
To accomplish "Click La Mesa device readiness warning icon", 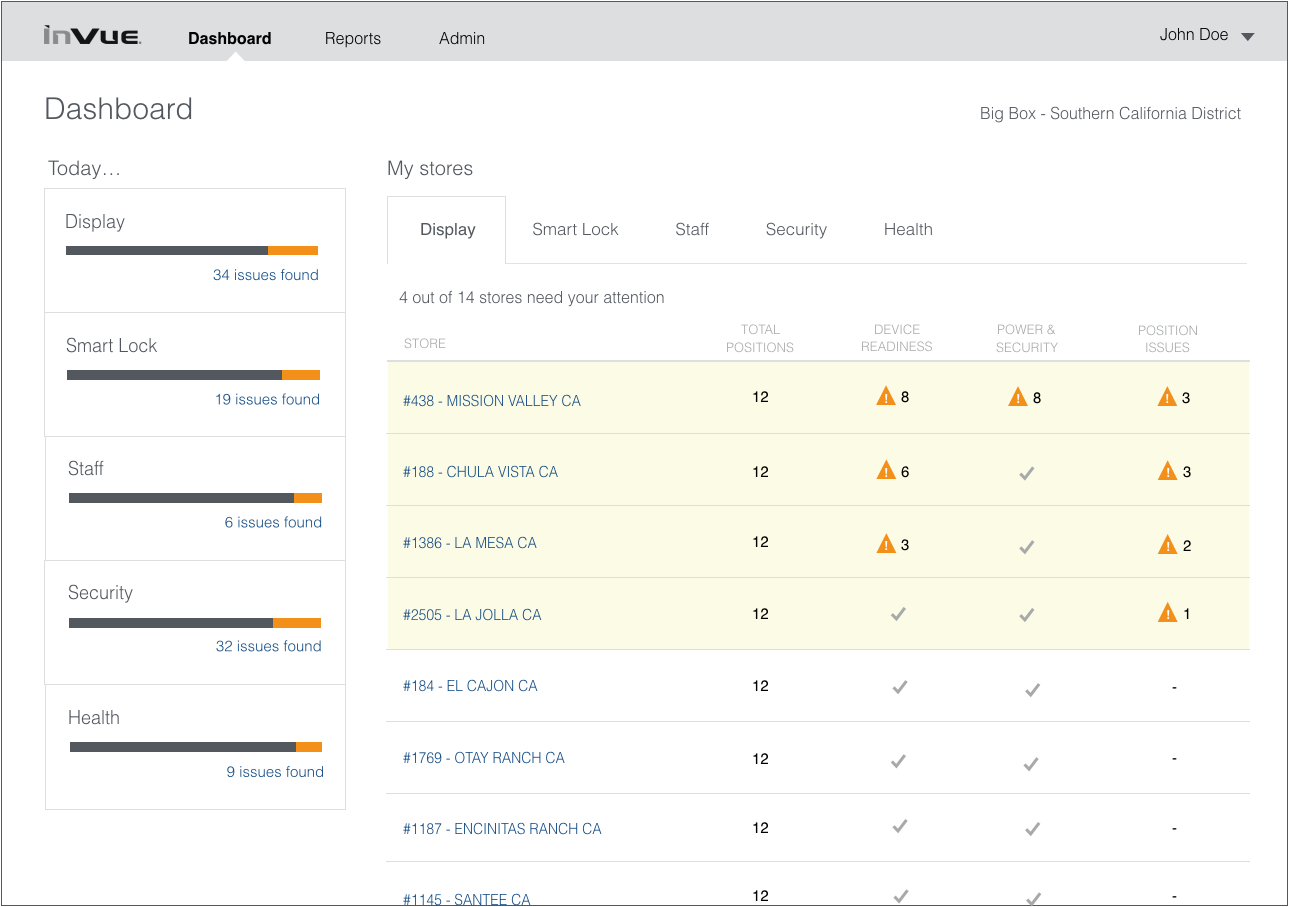I will tap(886, 544).
